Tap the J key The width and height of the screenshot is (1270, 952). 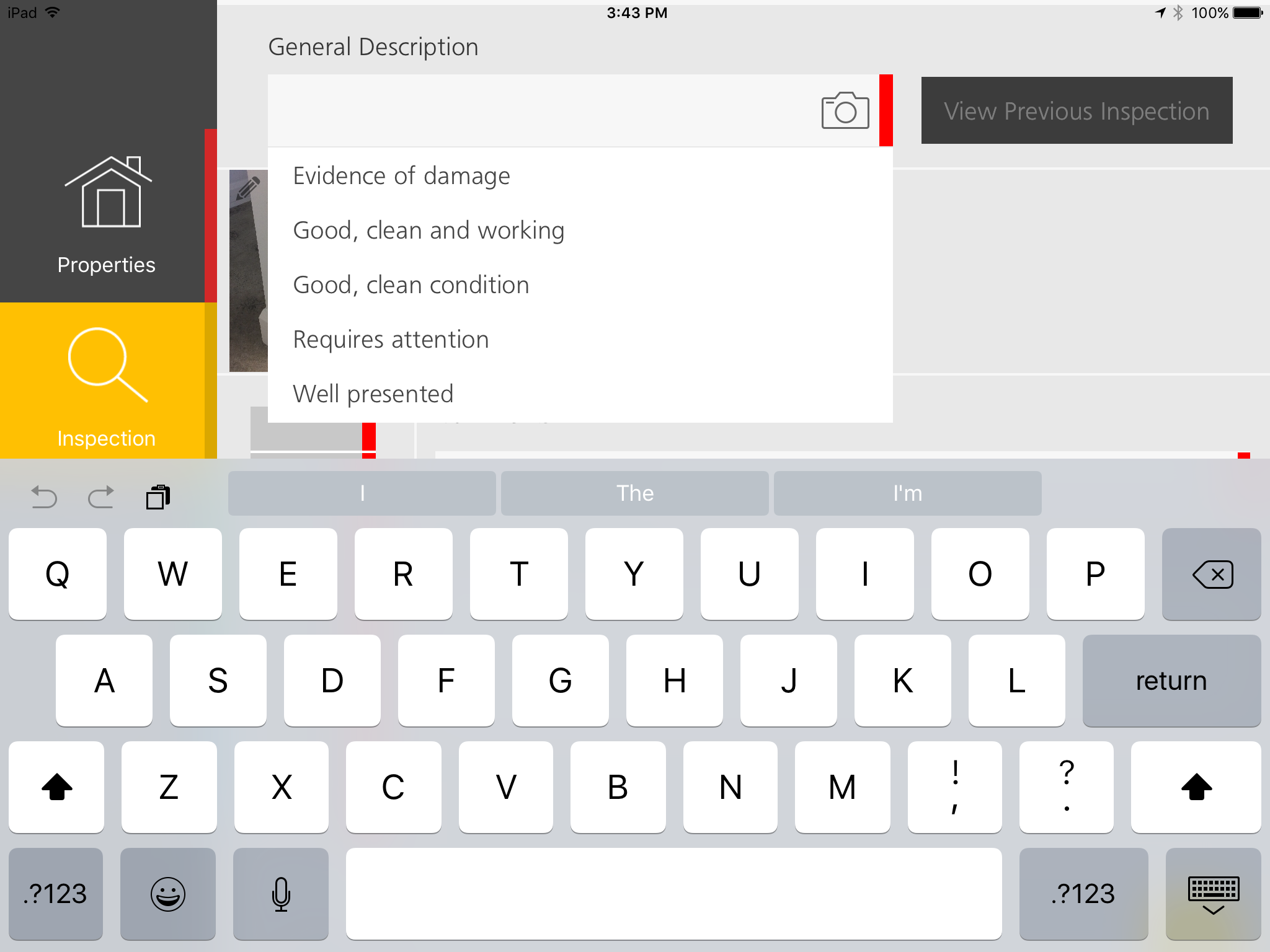[789, 681]
